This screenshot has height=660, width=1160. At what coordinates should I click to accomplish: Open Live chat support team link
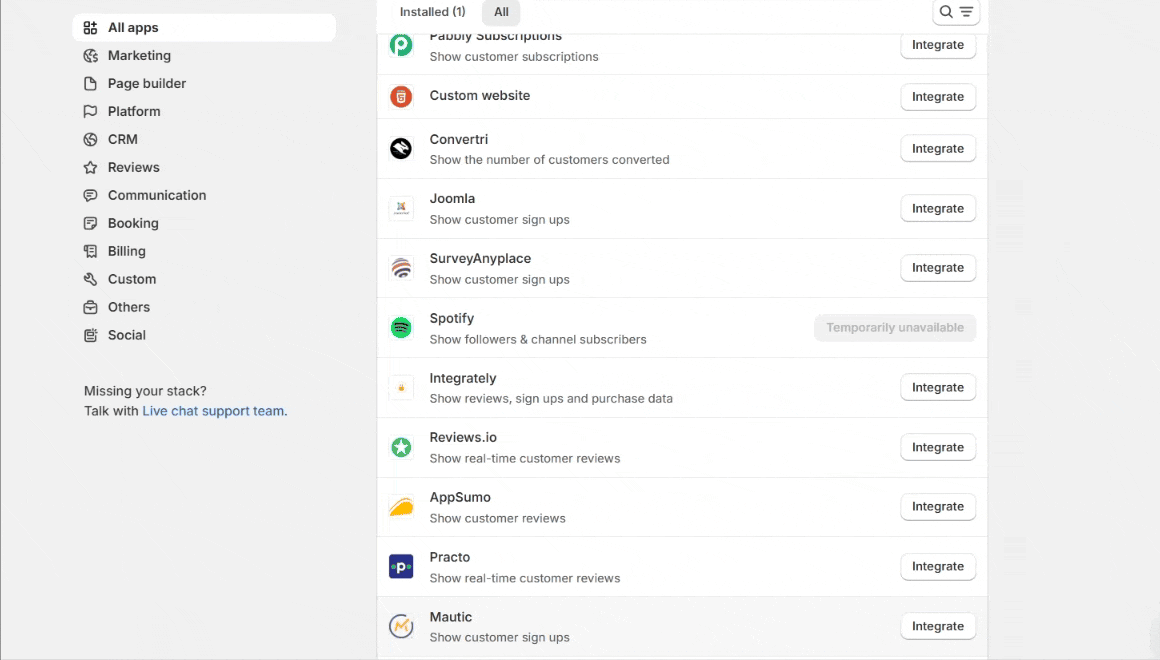213,411
